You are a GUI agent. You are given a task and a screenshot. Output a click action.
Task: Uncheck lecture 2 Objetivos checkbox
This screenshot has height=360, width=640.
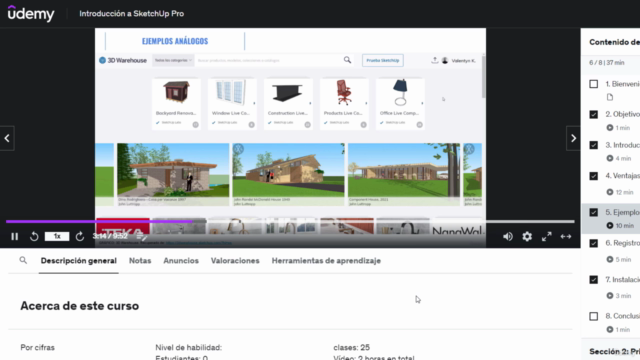click(x=593, y=114)
